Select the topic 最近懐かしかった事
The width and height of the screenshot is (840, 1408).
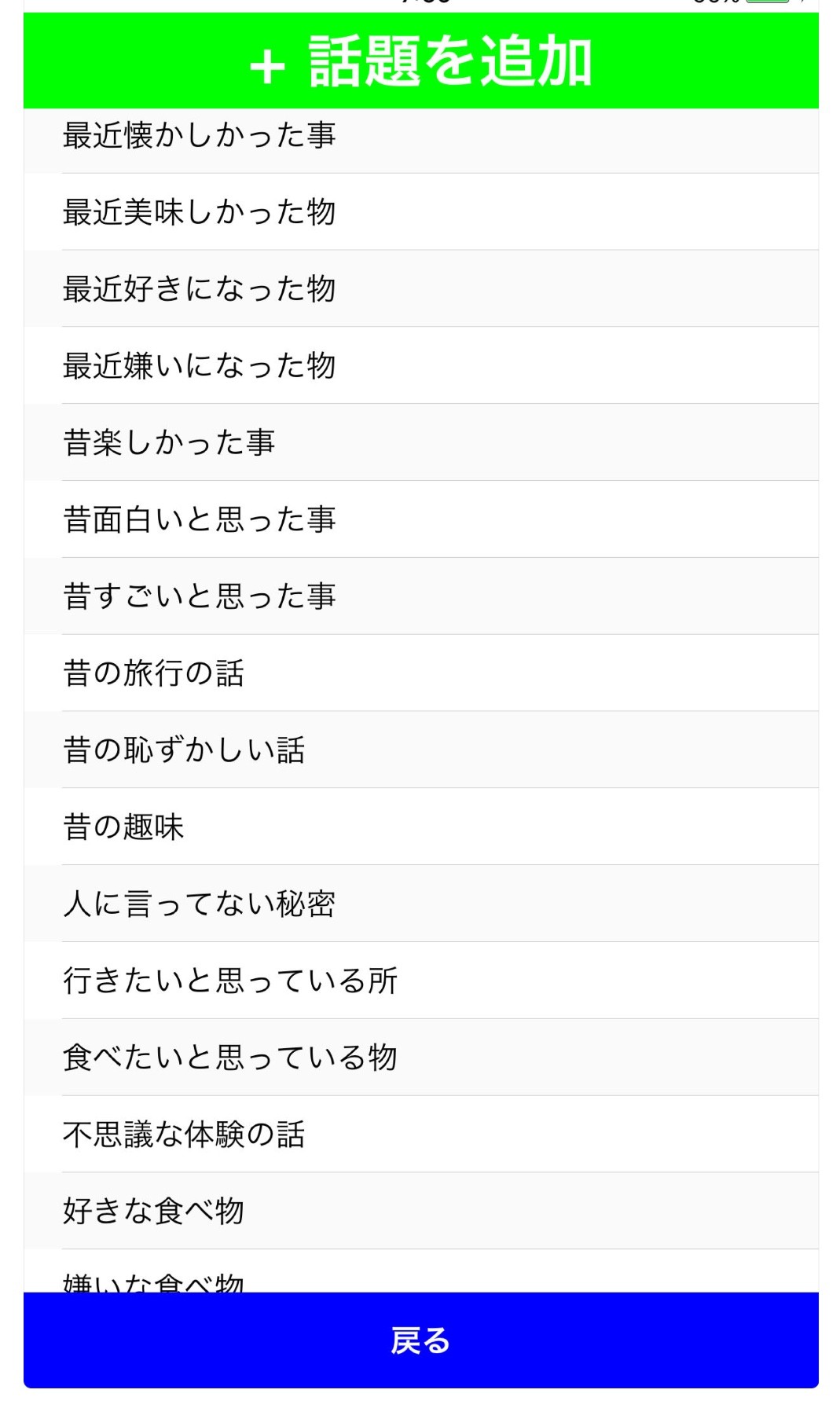(200, 136)
